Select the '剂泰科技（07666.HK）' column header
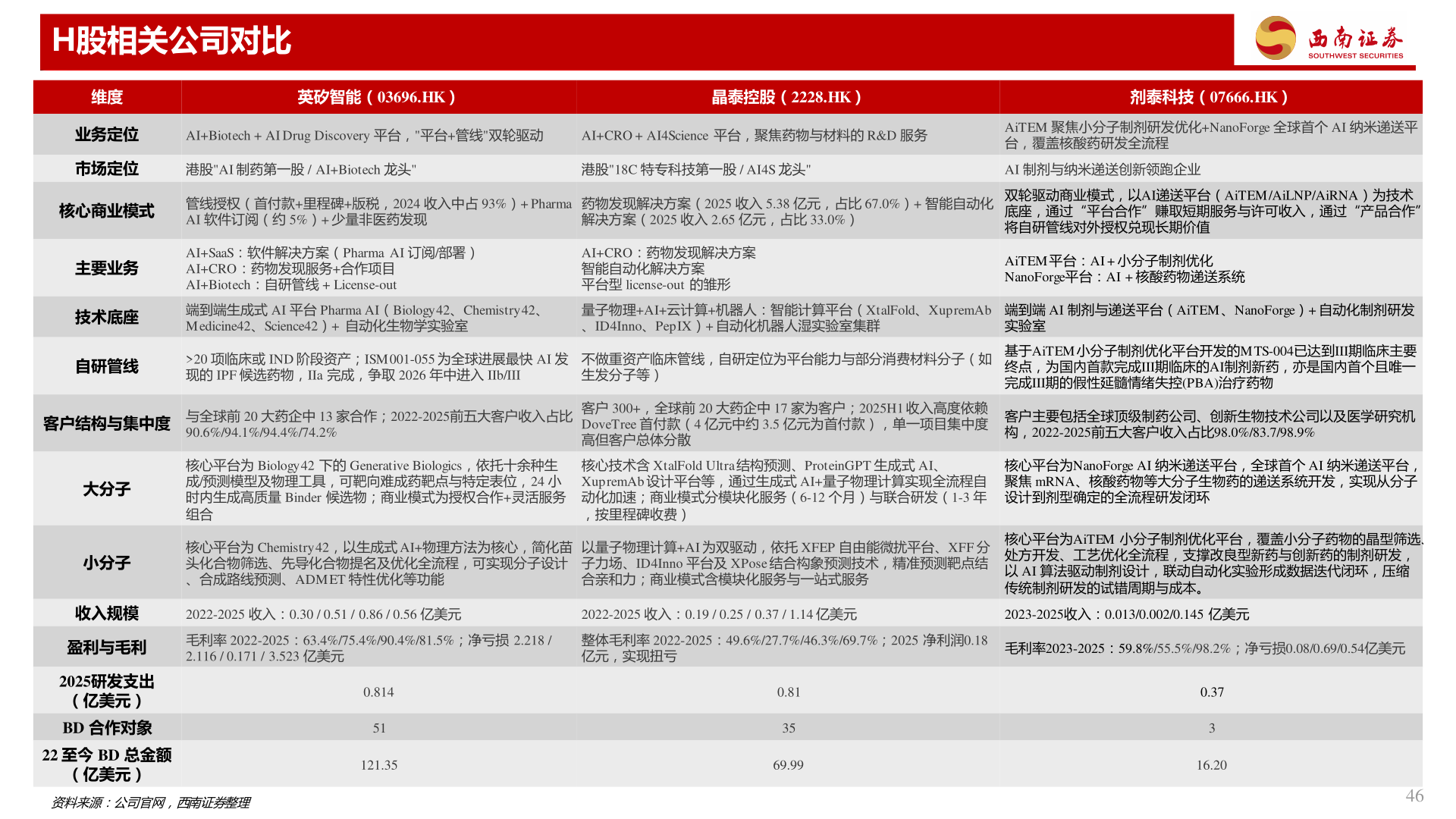The image size is (1456, 819). [1211, 97]
